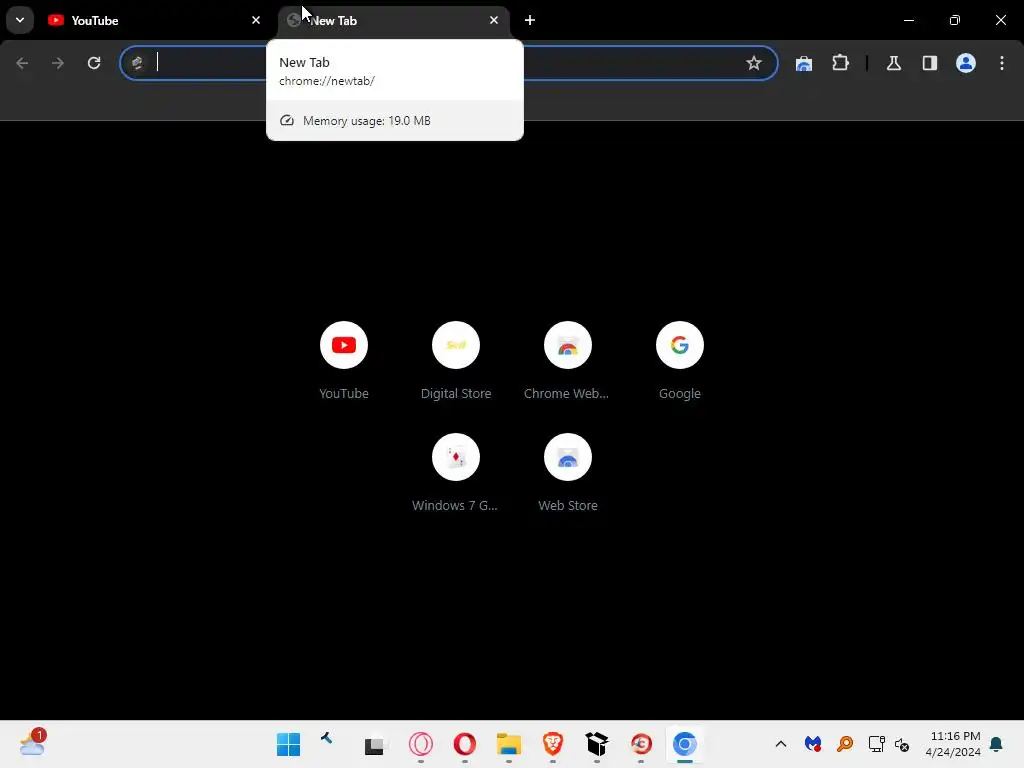Expand the hidden system tray icons

click(780, 744)
